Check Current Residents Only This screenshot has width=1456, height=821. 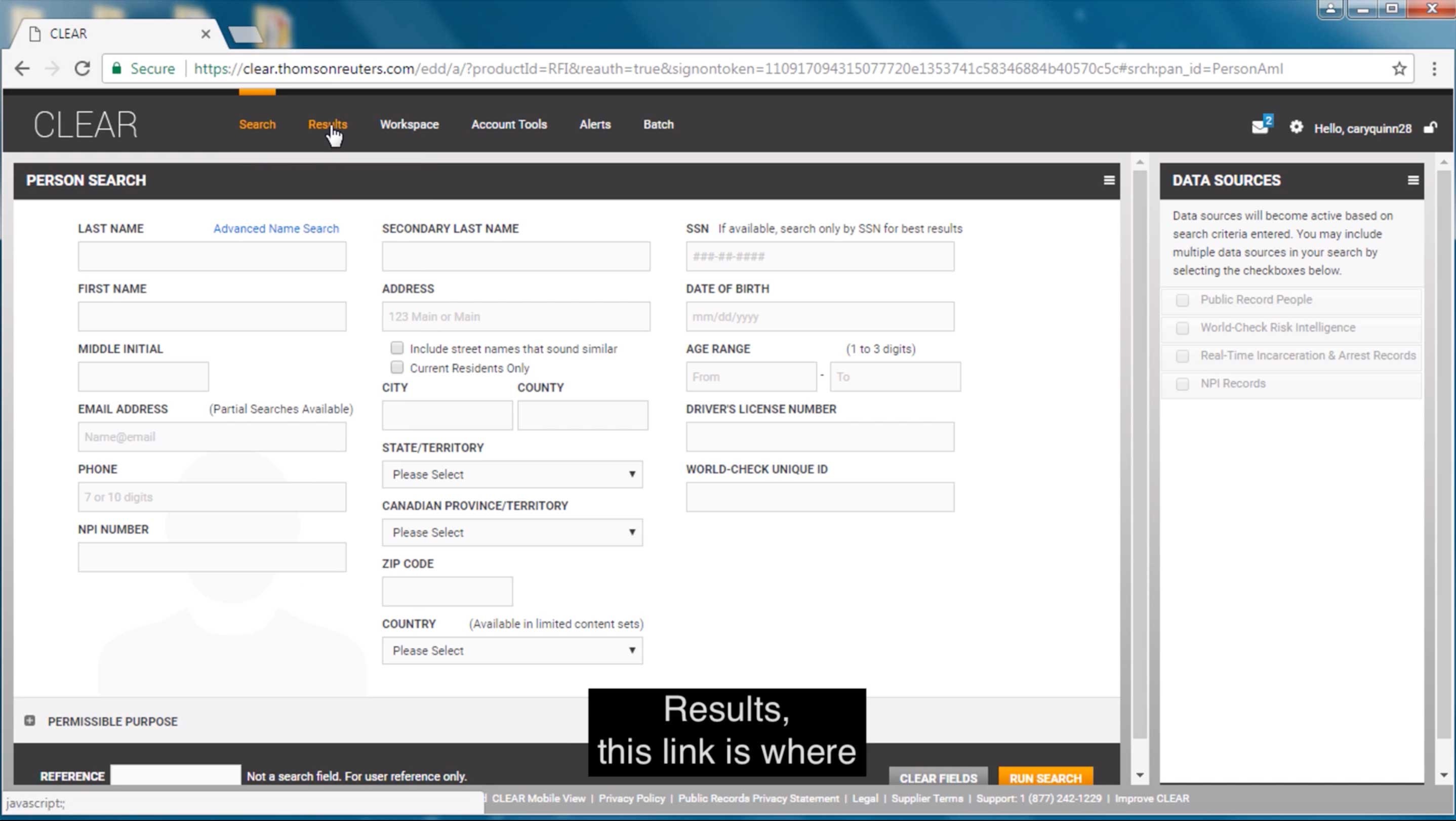click(397, 368)
